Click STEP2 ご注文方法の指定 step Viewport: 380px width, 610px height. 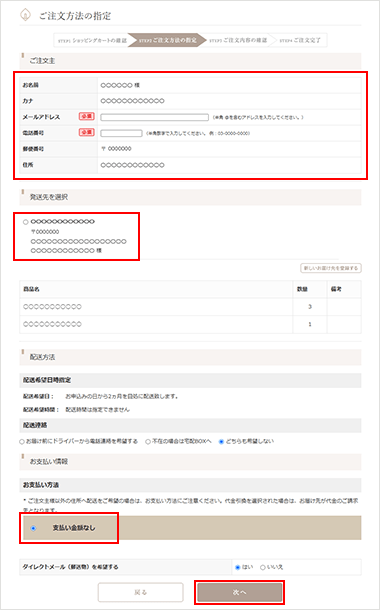pos(167,40)
